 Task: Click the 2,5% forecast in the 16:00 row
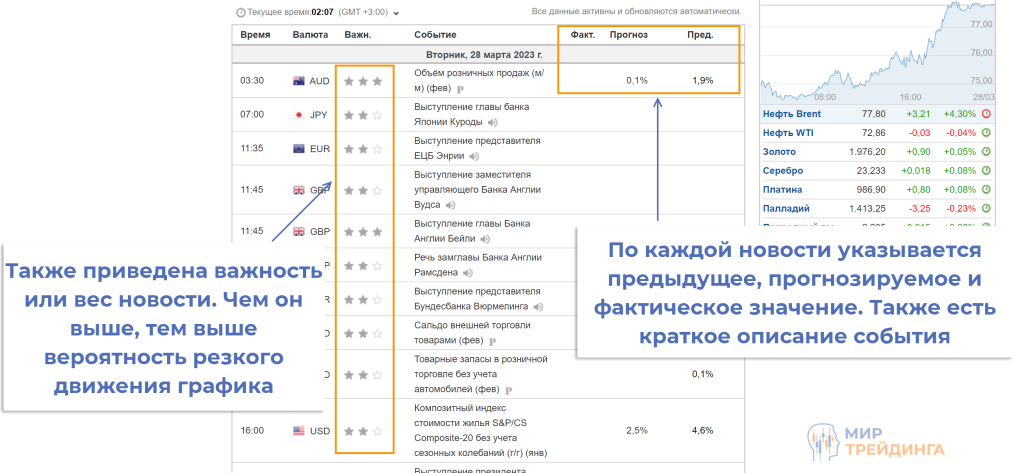tap(637, 431)
